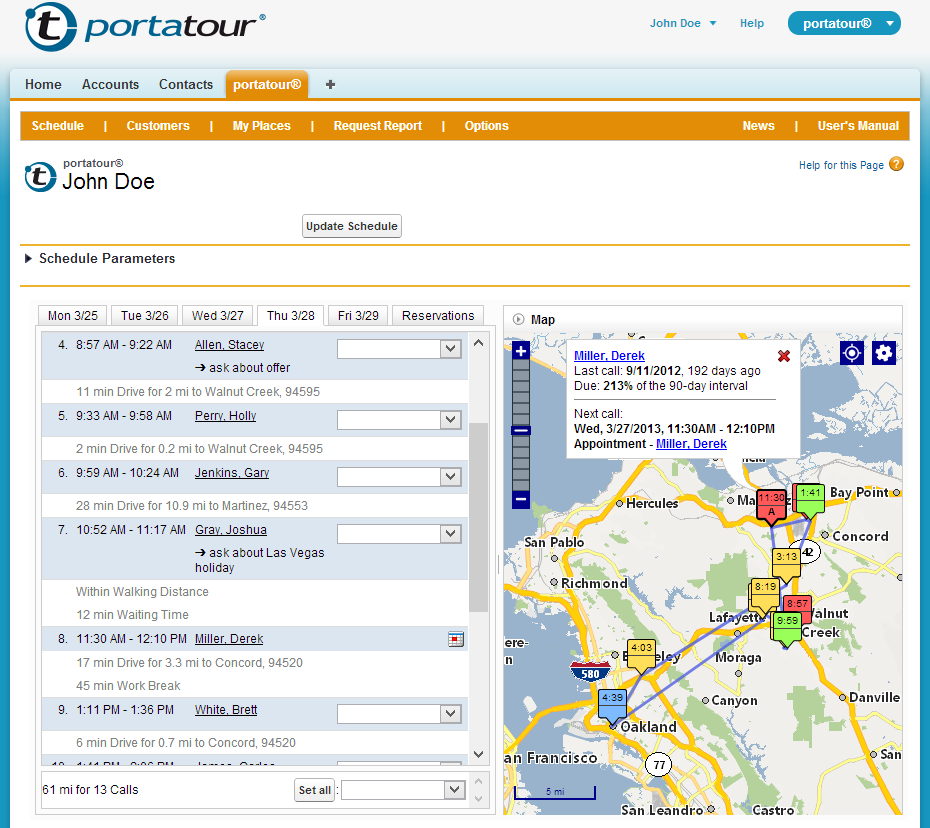Screen dimensions: 930x828
Task: Click the Set all button
Action: tap(314, 790)
